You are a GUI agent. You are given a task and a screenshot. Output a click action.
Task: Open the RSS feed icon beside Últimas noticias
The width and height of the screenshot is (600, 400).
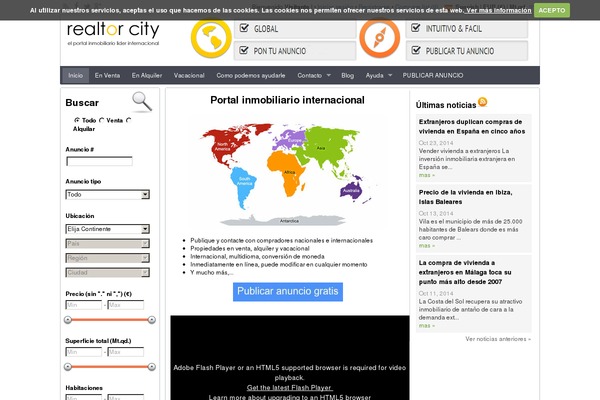point(483,102)
